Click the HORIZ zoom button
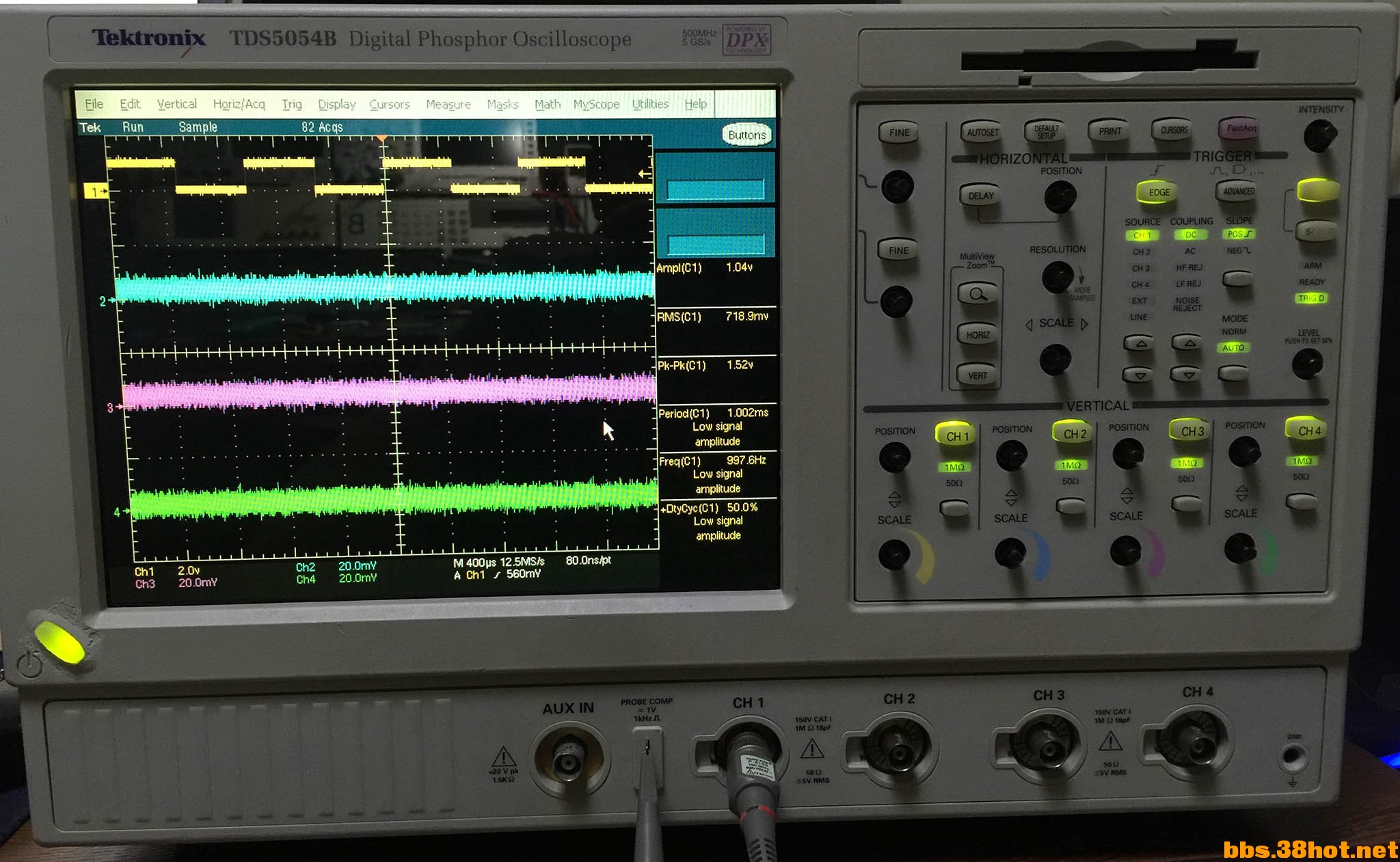Viewport: 1400px width, 862px height. tap(978, 334)
